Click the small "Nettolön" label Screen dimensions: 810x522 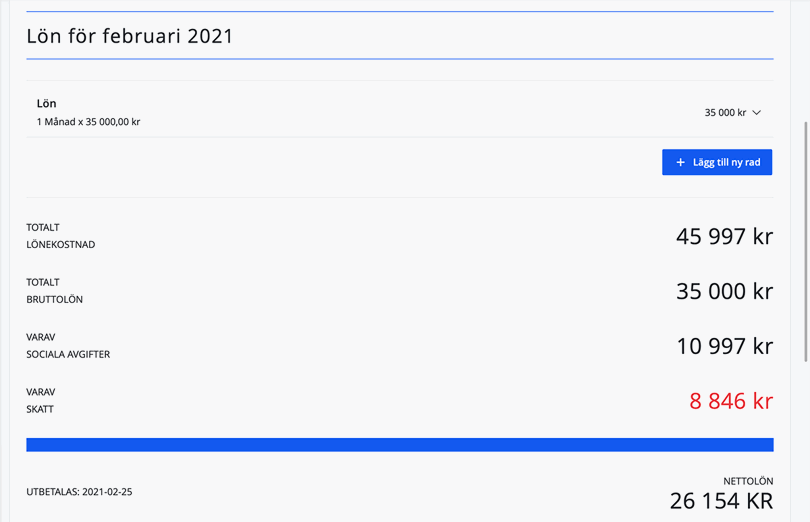click(748, 481)
